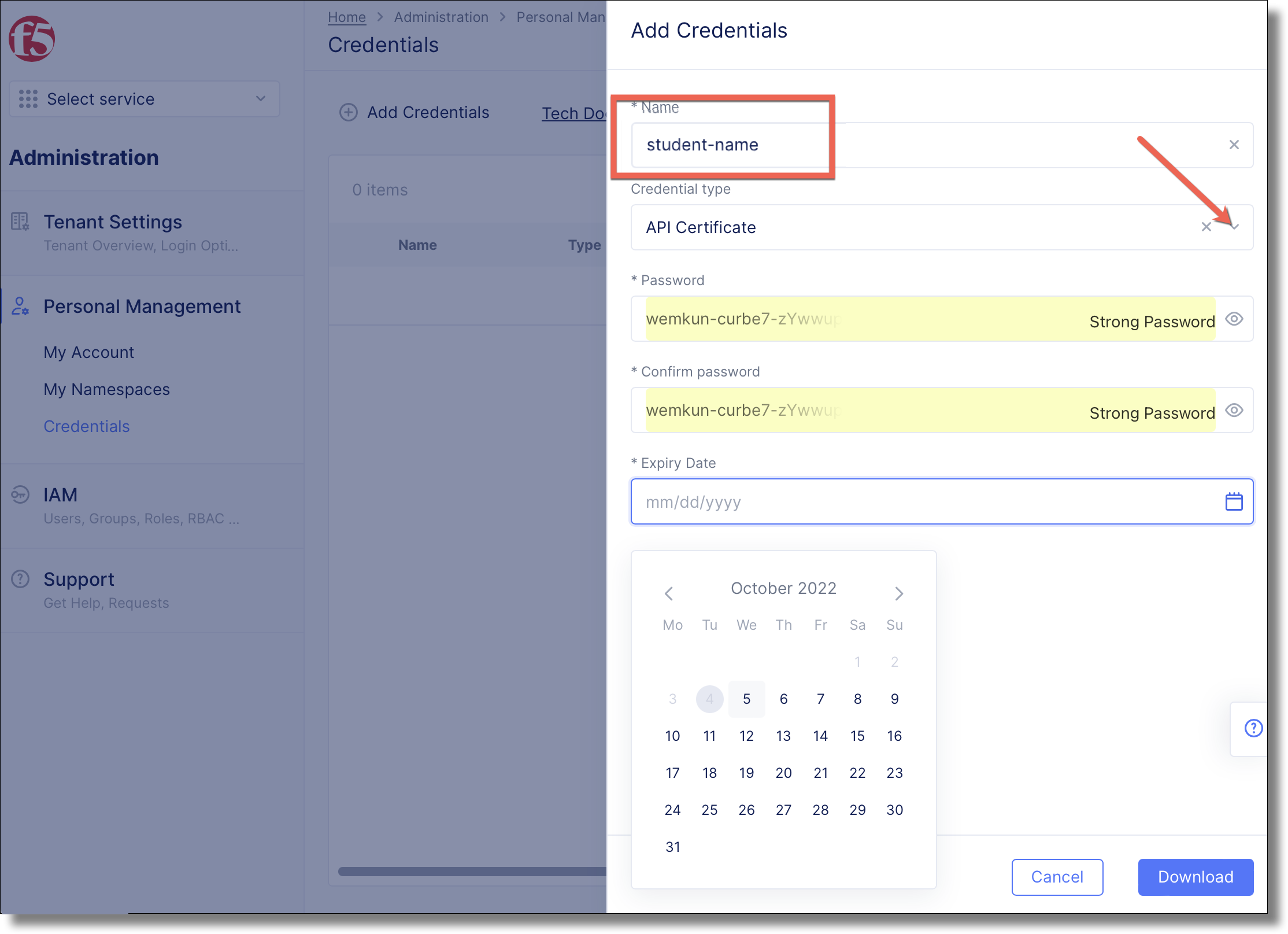
Task: Select October 9 in calendar
Action: pyautogui.click(x=895, y=699)
